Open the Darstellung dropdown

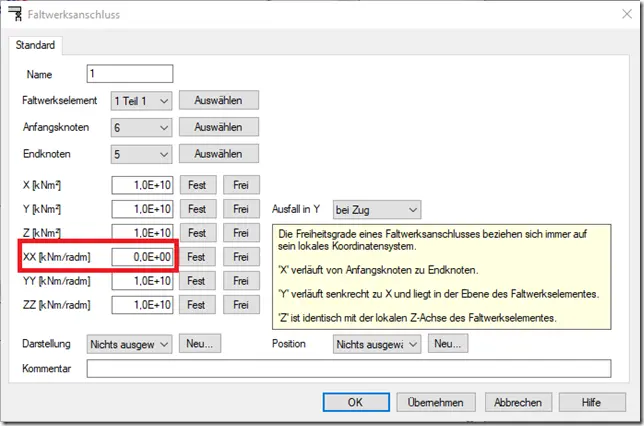(x=129, y=344)
